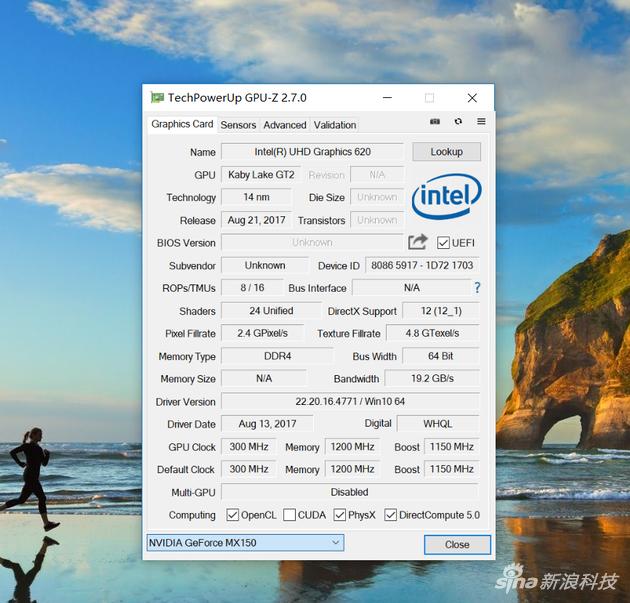Click the Default Clock row Boost 1150 MHz

tap(452, 469)
